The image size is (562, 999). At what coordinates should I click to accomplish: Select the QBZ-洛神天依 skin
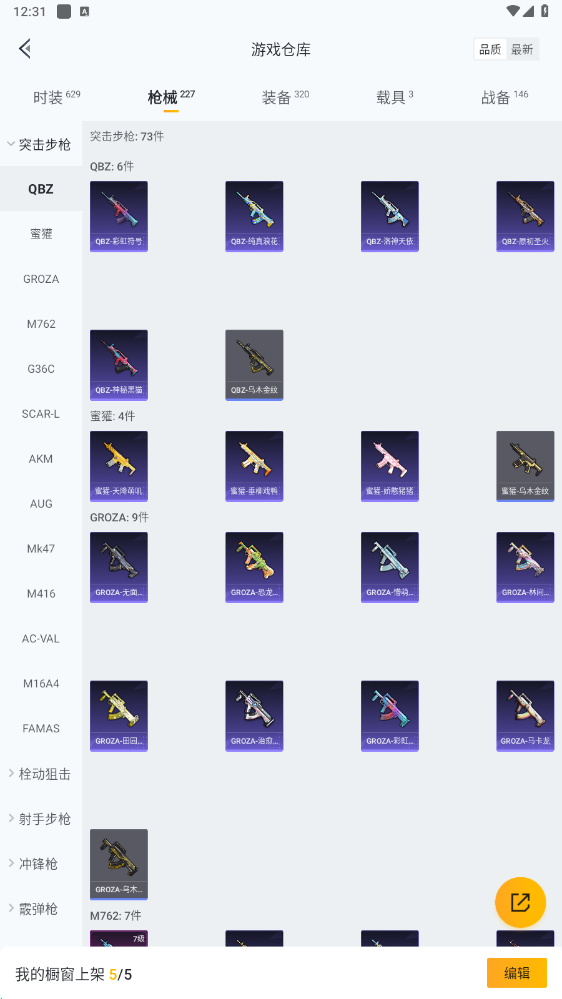click(390, 216)
